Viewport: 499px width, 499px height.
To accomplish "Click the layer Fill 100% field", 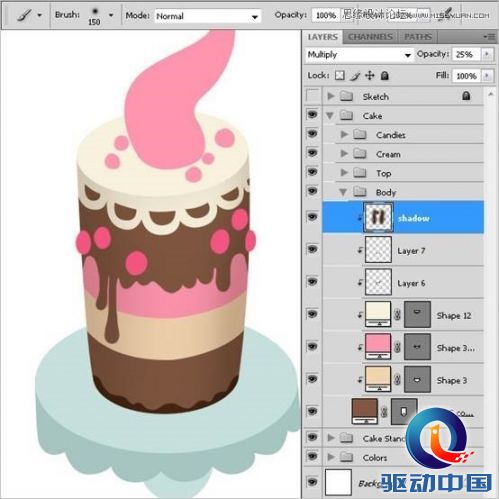I will point(466,76).
